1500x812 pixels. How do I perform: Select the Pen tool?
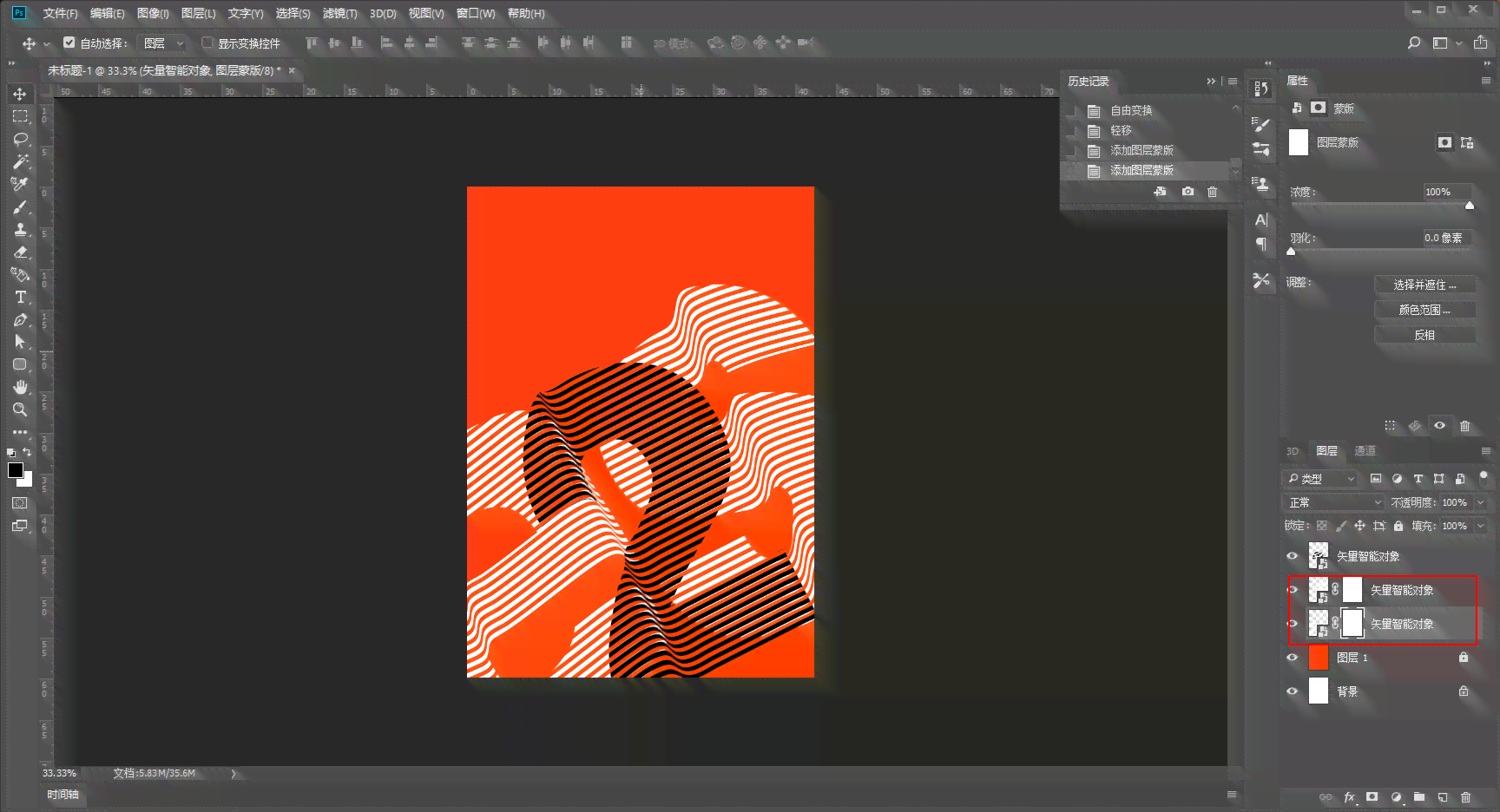(20, 319)
